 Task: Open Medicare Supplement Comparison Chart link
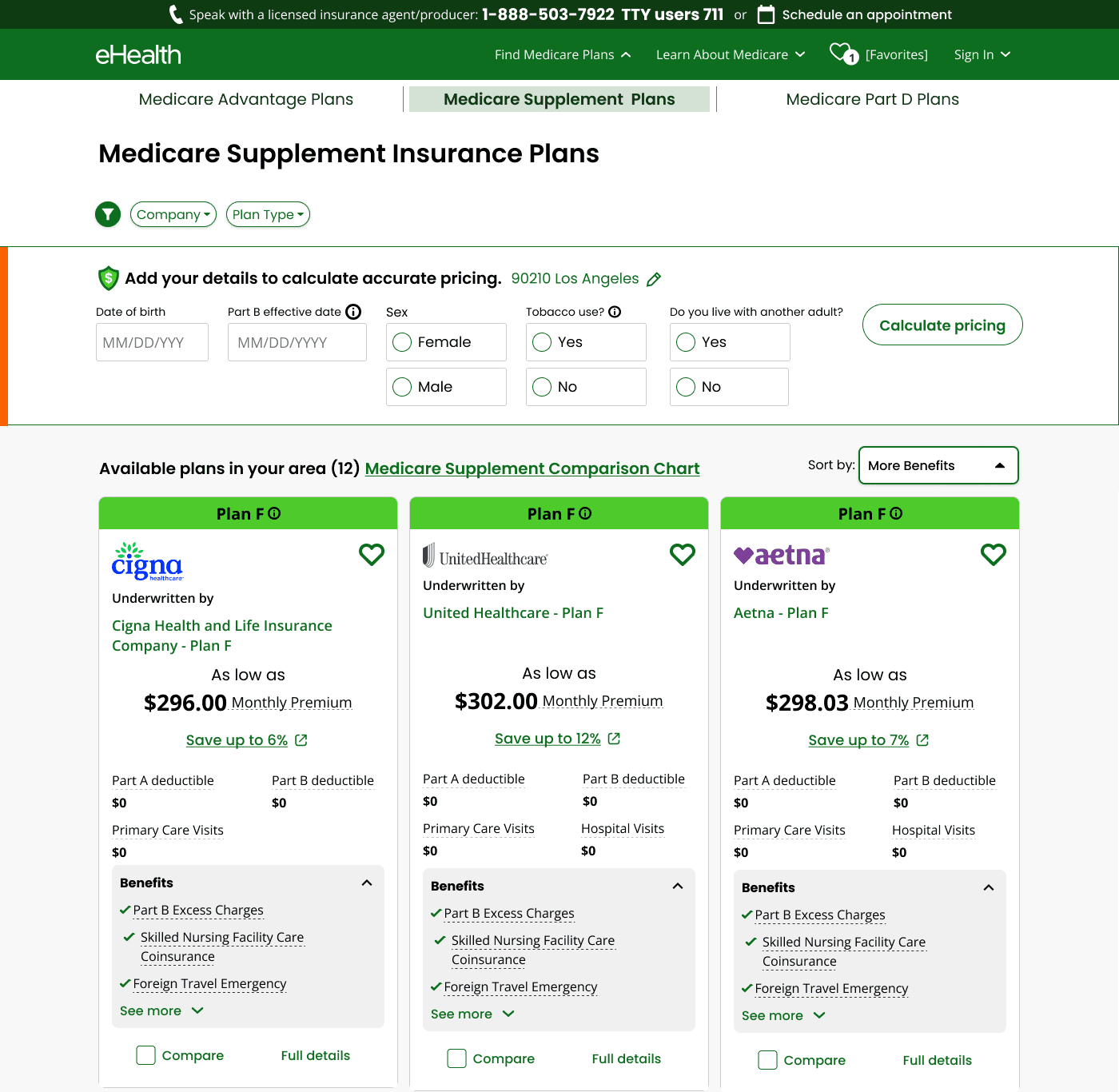532,468
